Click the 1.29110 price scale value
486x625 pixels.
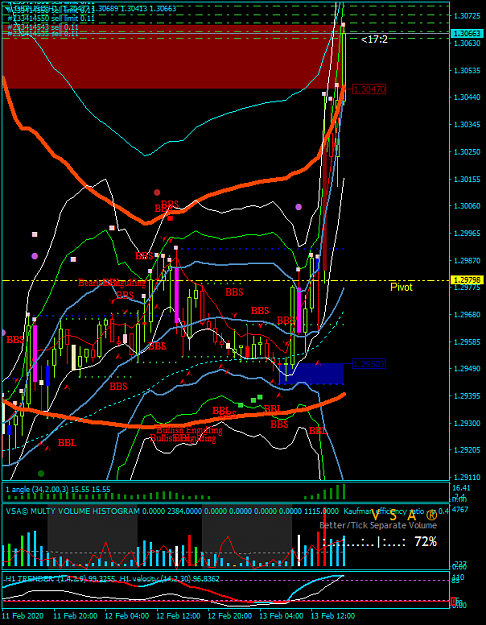coord(467,477)
